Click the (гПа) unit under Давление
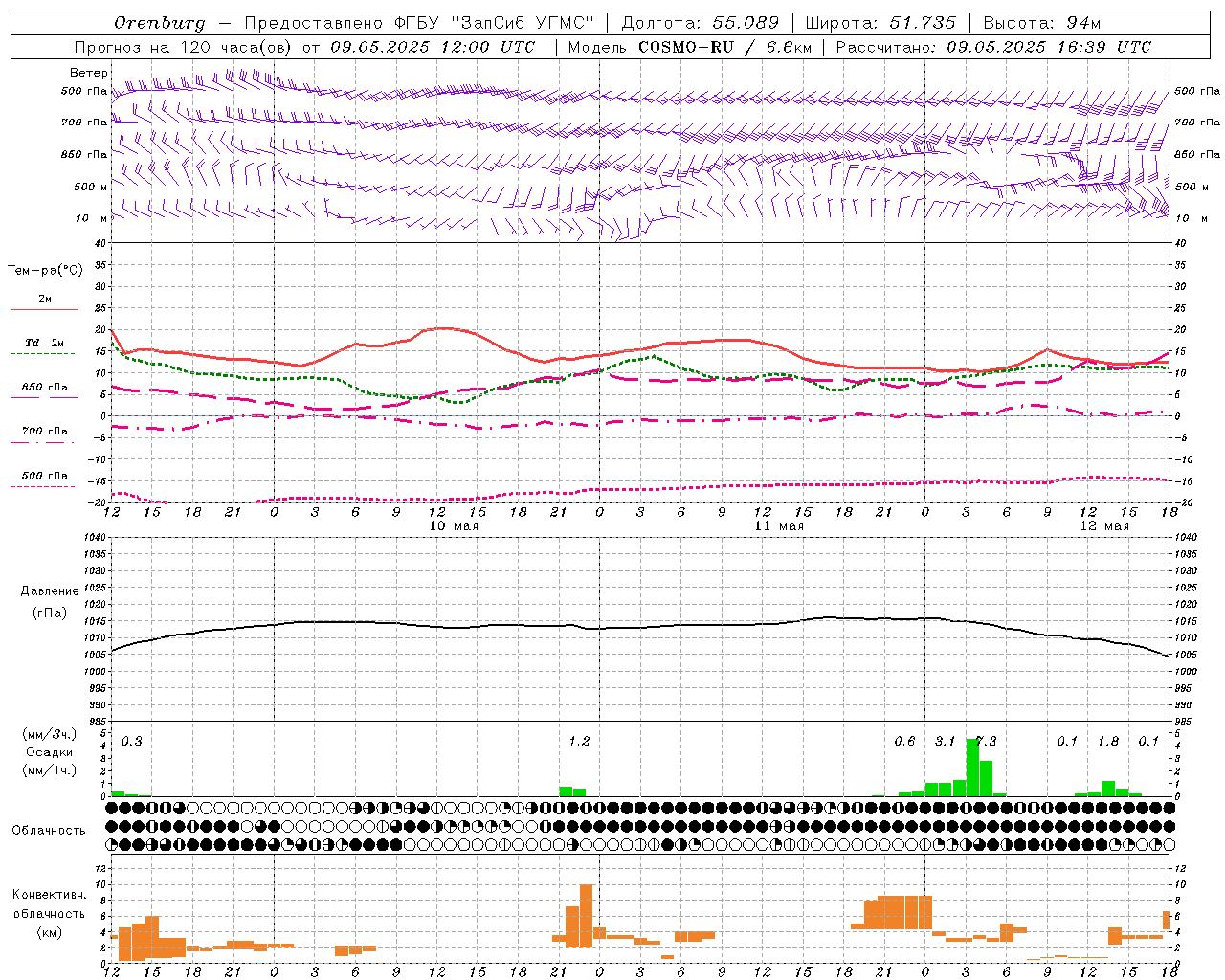 pyautogui.click(x=50, y=612)
